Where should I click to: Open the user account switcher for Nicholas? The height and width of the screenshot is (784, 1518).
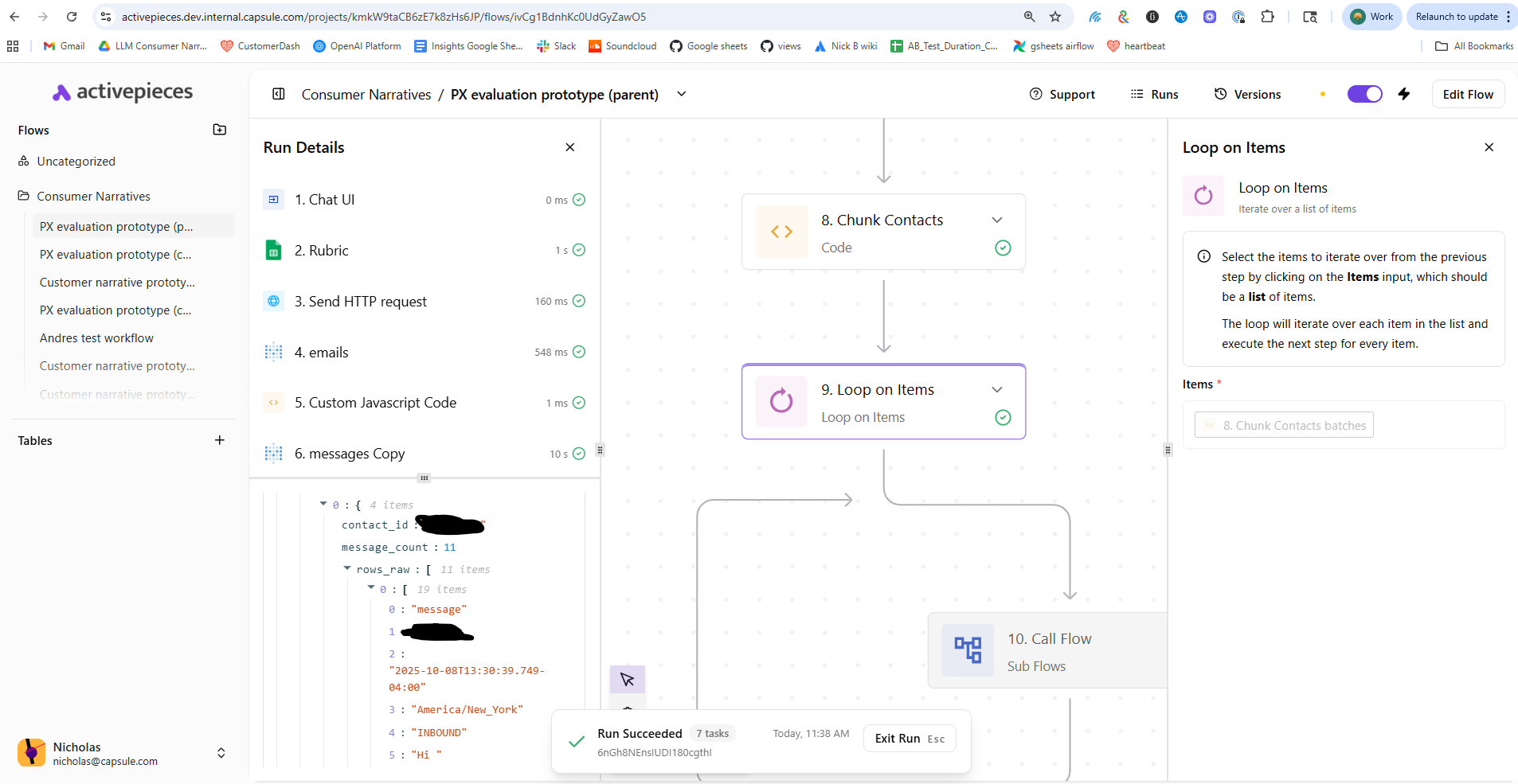pos(221,753)
